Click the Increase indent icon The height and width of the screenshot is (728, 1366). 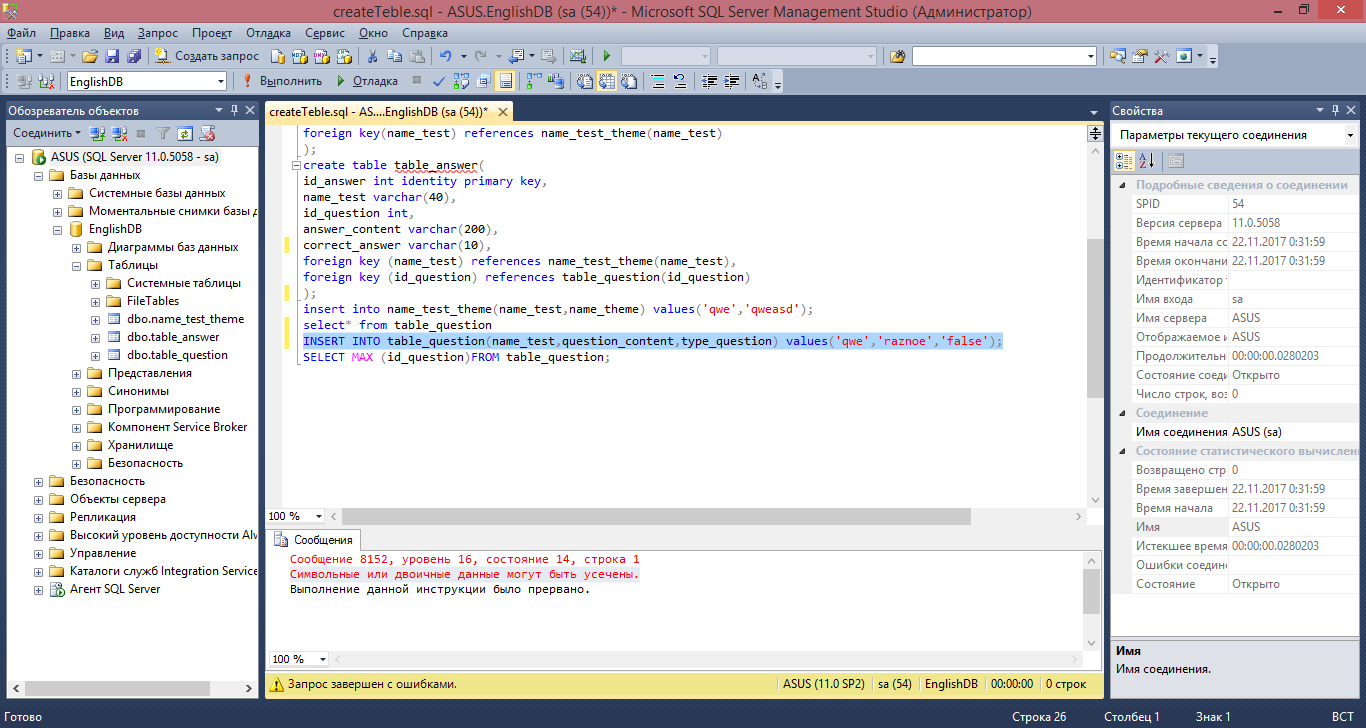(731, 81)
